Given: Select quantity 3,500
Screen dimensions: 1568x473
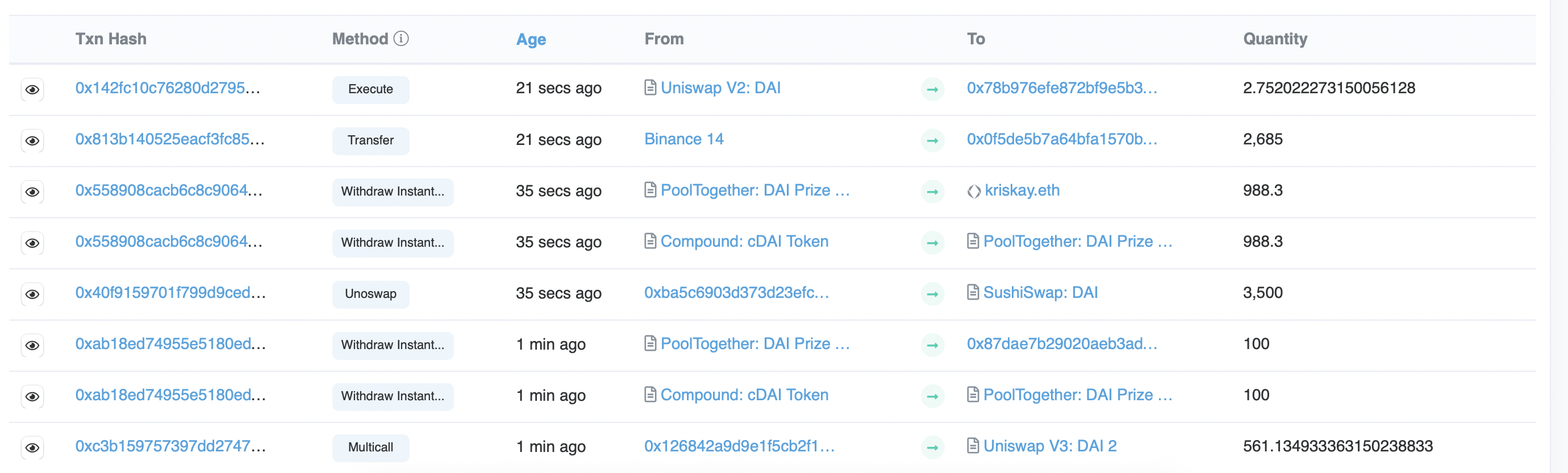Looking at the screenshot, I should [1262, 292].
